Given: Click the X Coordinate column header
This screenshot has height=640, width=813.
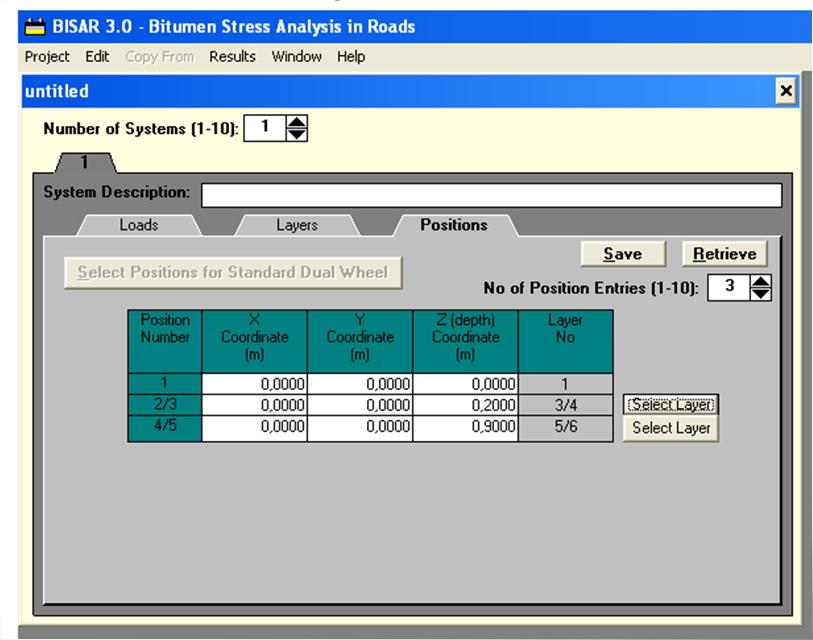Looking at the screenshot, I should (x=255, y=342).
